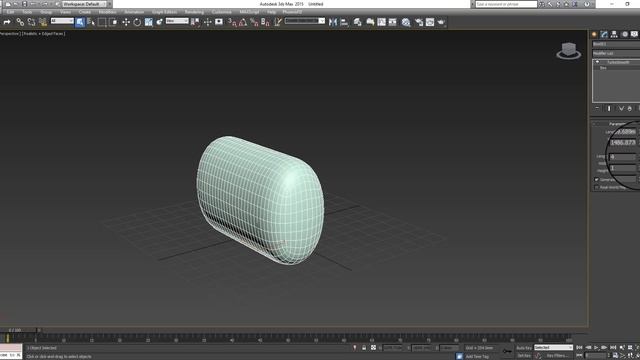Toggle the Selection Lock padlock

(364, 348)
